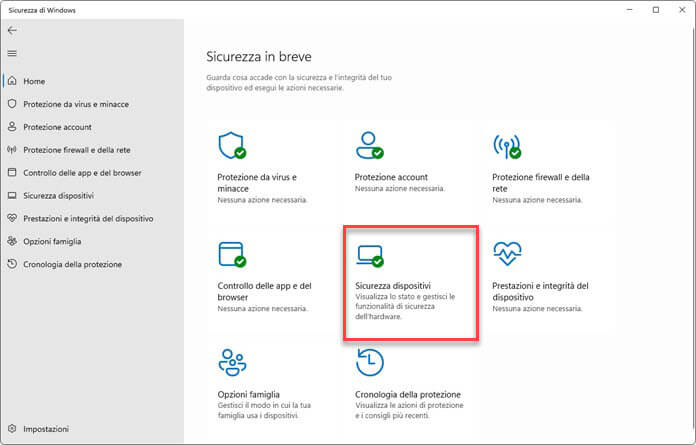Screen dimensions: 696x445
Task: Click 'Guarda cosa accade con la sicurezza' intro text
Action: point(299,83)
